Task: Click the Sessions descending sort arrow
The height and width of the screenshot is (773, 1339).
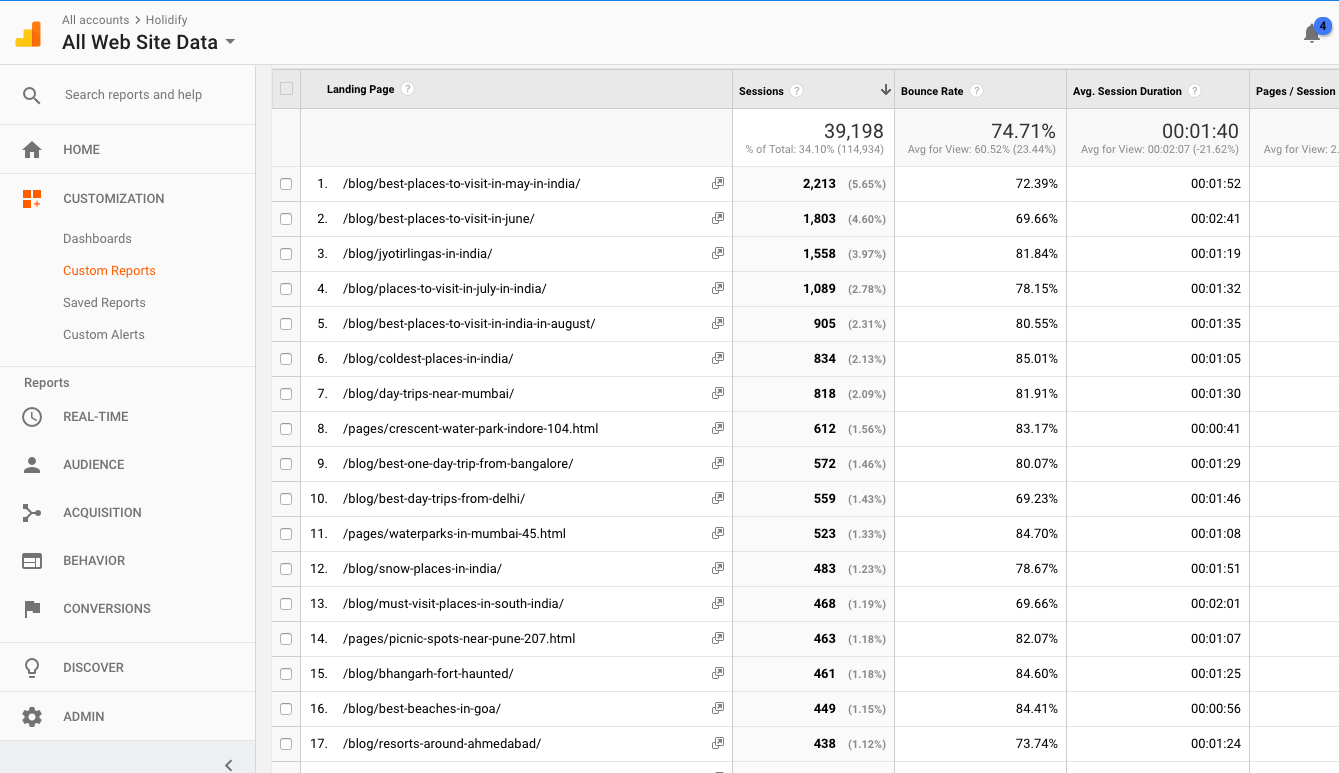Action: pyautogui.click(x=885, y=90)
